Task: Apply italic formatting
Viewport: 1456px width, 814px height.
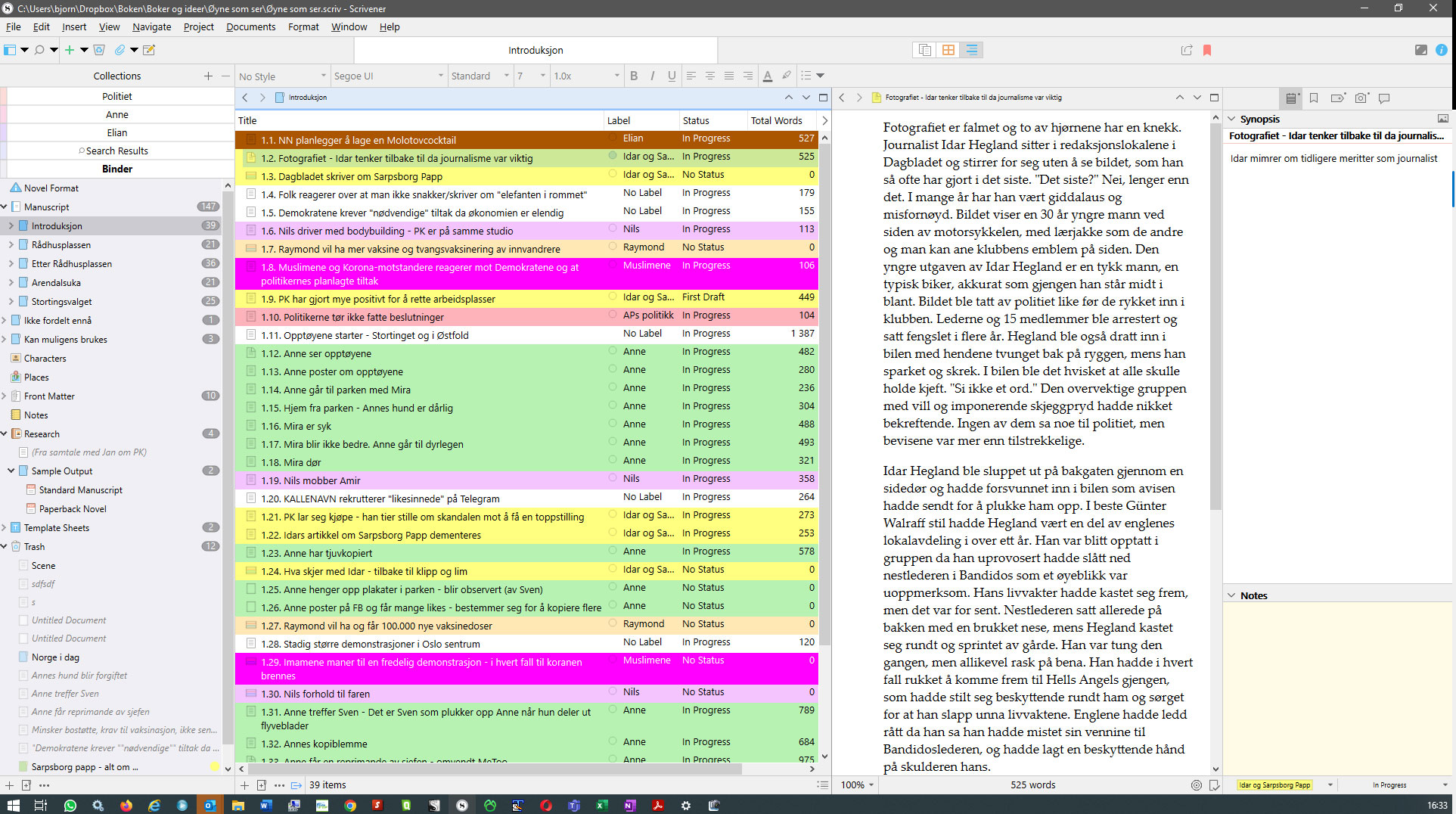Action: pos(653,76)
